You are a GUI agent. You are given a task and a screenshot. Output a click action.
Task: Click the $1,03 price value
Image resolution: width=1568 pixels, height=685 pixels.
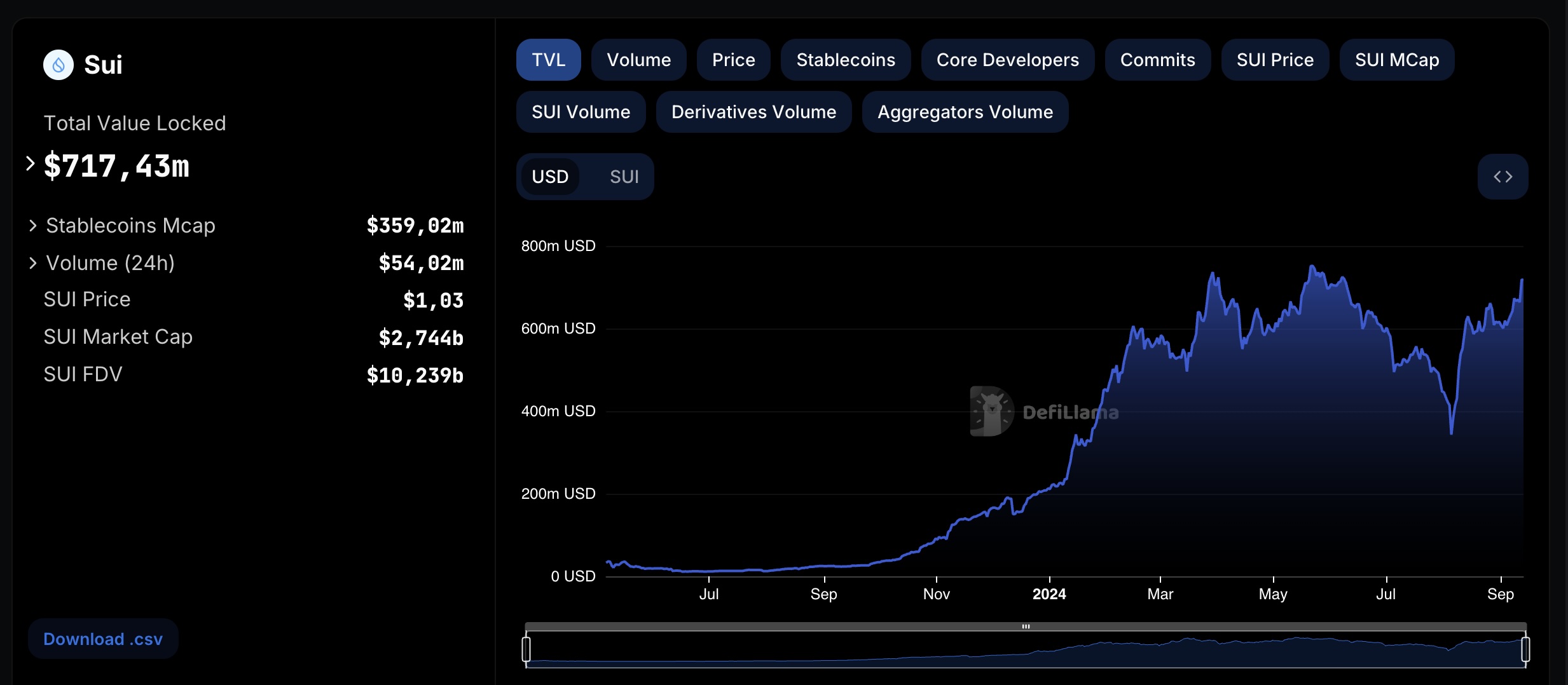click(434, 300)
